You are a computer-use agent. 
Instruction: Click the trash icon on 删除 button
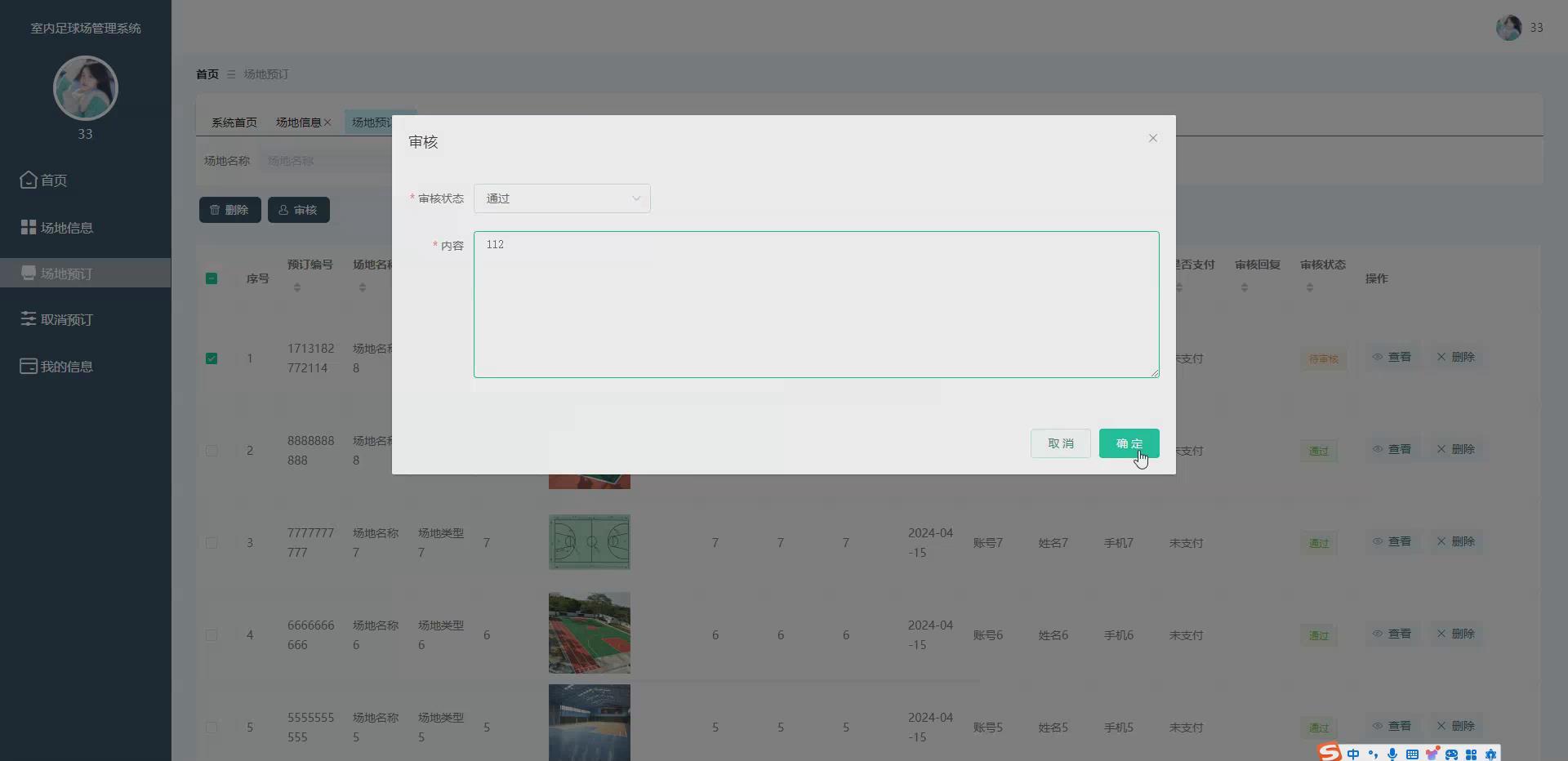(x=215, y=210)
